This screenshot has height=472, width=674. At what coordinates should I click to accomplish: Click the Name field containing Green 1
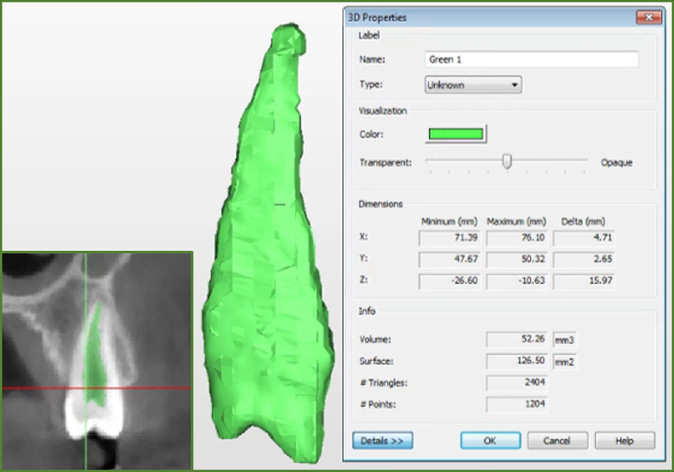pyautogui.click(x=530, y=59)
